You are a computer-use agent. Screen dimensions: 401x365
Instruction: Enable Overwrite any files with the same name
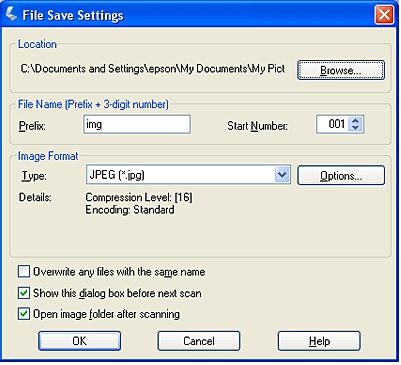[x=24, y=272]
